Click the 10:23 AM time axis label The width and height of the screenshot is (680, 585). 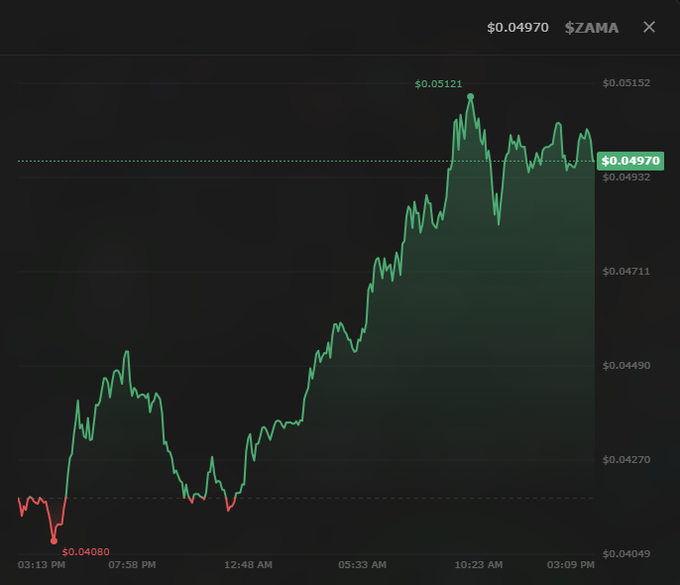[478, 565]
